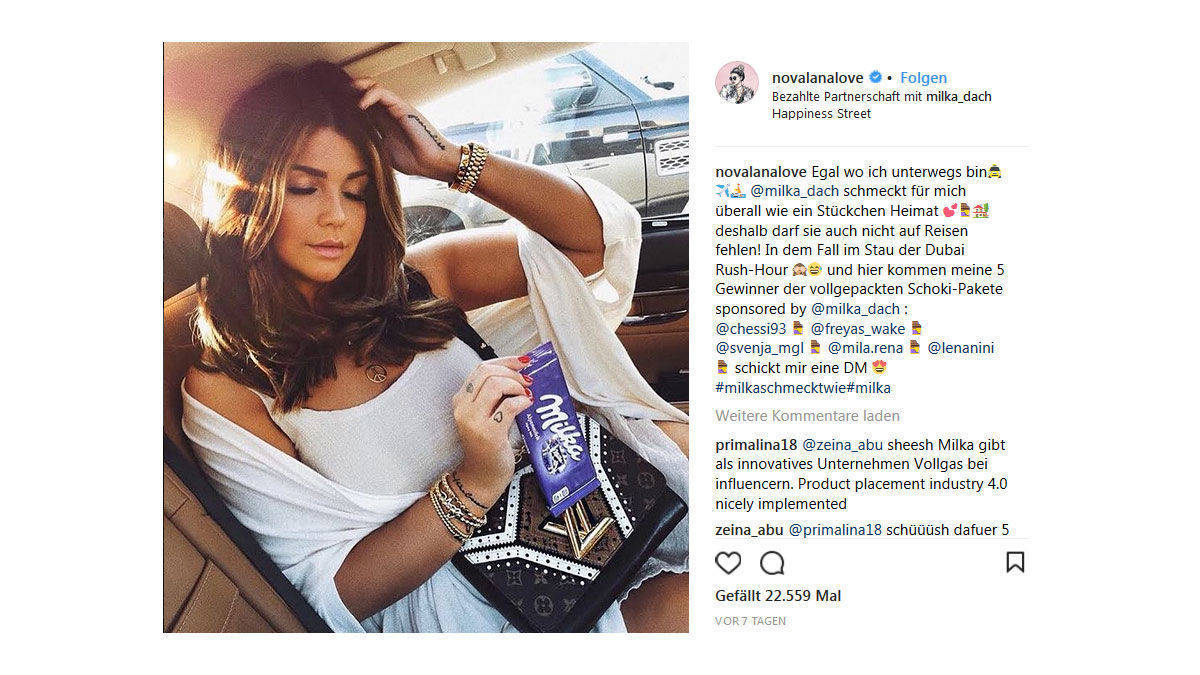1200x675 pixels.
Task: Open the post timestamp Vor 7 Tagen
Action: (751, 621)
